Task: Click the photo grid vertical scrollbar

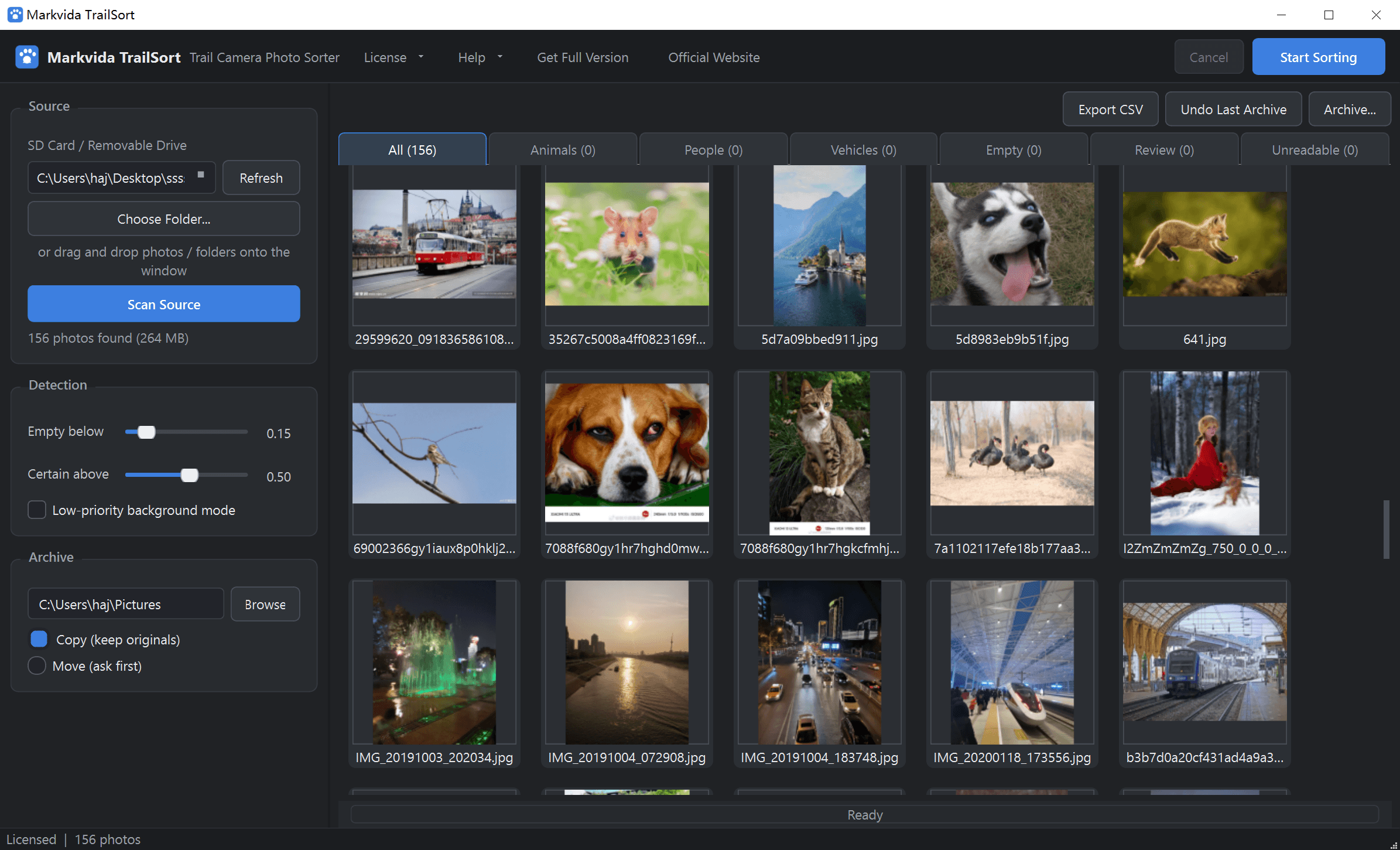Action: pyautogui.click(x=1386, y=530)
